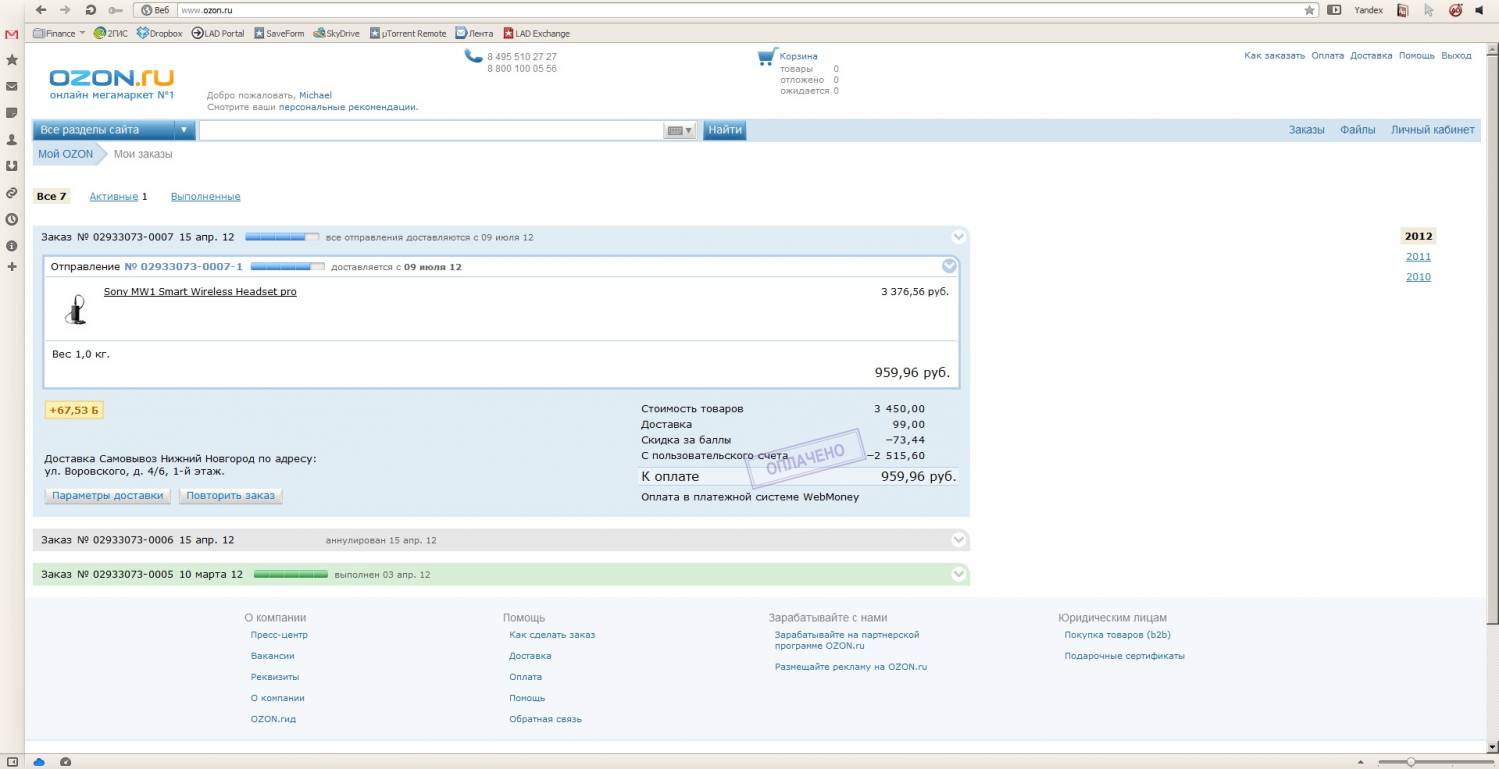Click the bonus points badge +67,53 Б
Image resolution: width=1499 pixels, height=769 pixels.
tap(74, 410)
